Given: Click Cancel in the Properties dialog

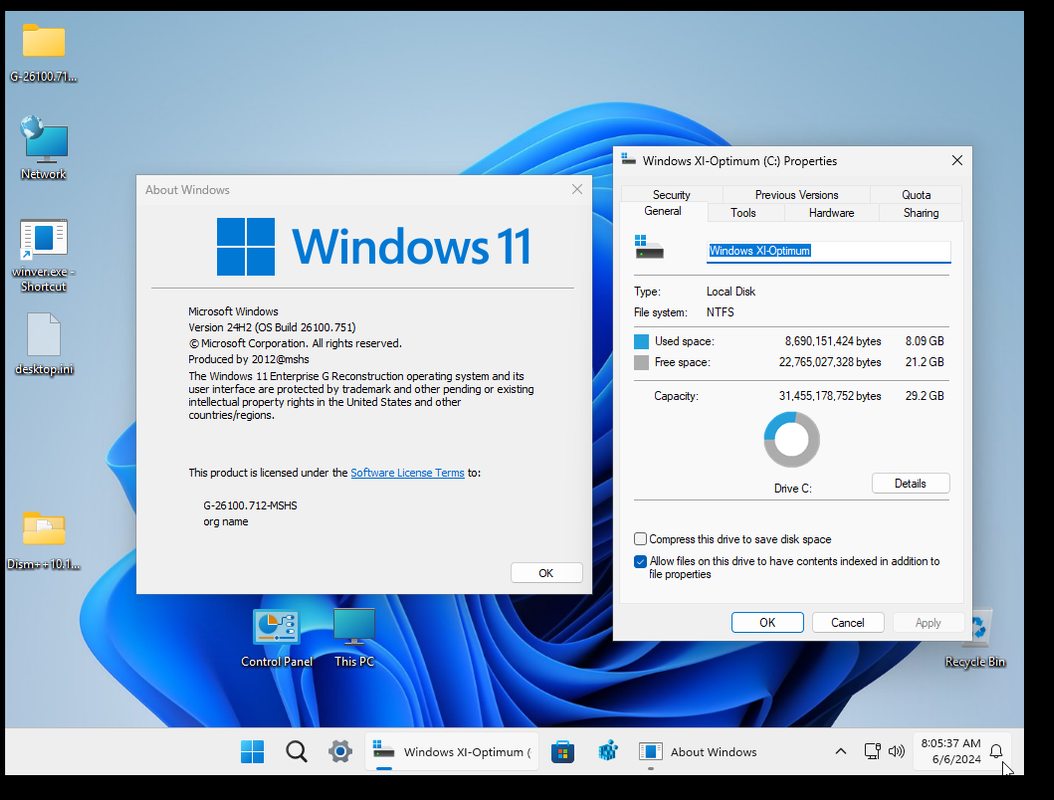Looking at the screenshot, I should pos(848,623).
